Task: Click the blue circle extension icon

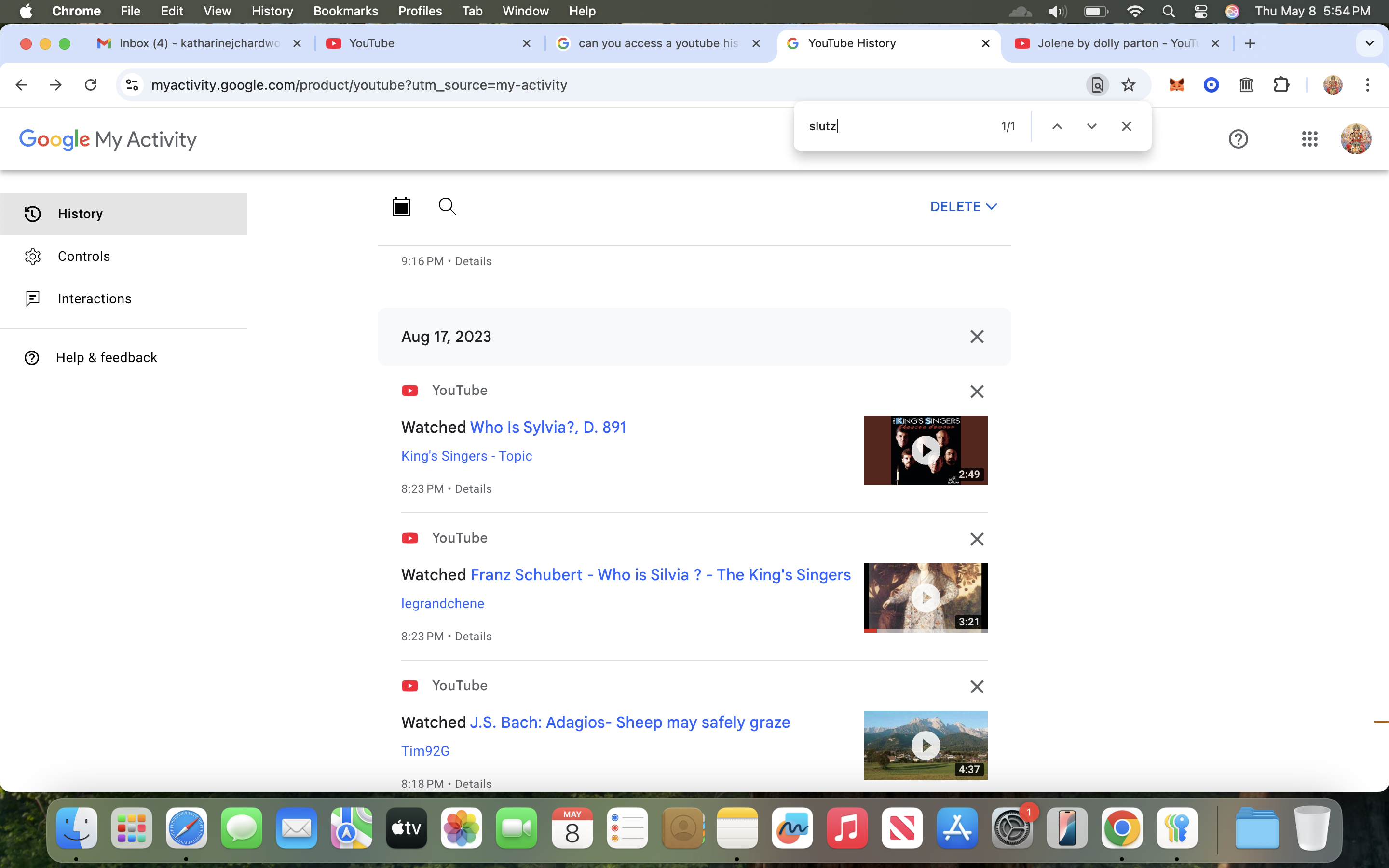Action: coord(1211,85)
